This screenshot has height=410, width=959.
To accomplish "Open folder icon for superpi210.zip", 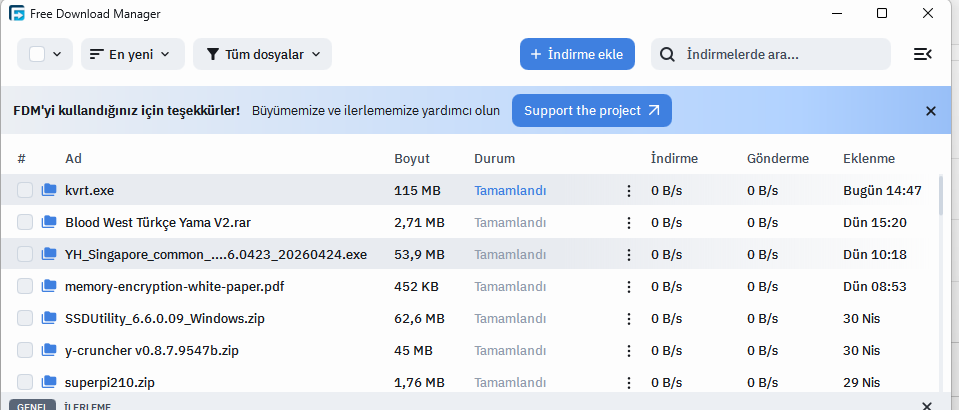I will coord(49,382).
